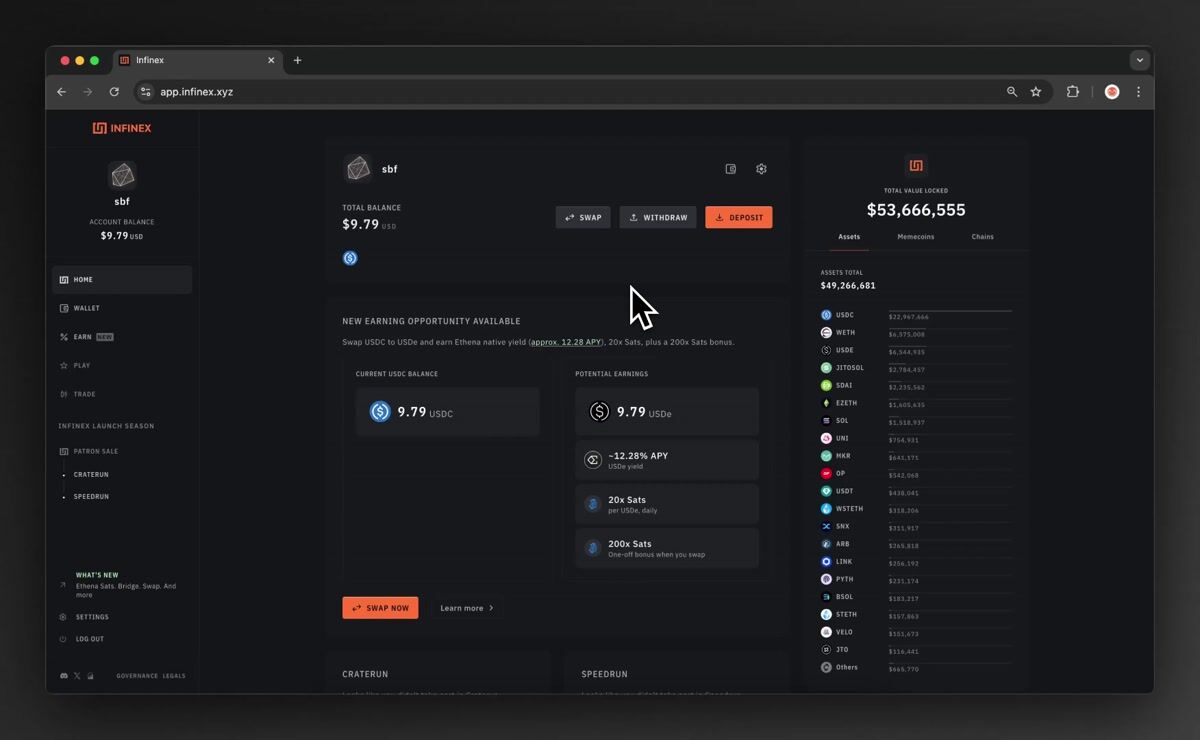The height and width of the screenshot is (740, 1200).
Task: Click the WETH asset icon
Action: tap(826, 333)
